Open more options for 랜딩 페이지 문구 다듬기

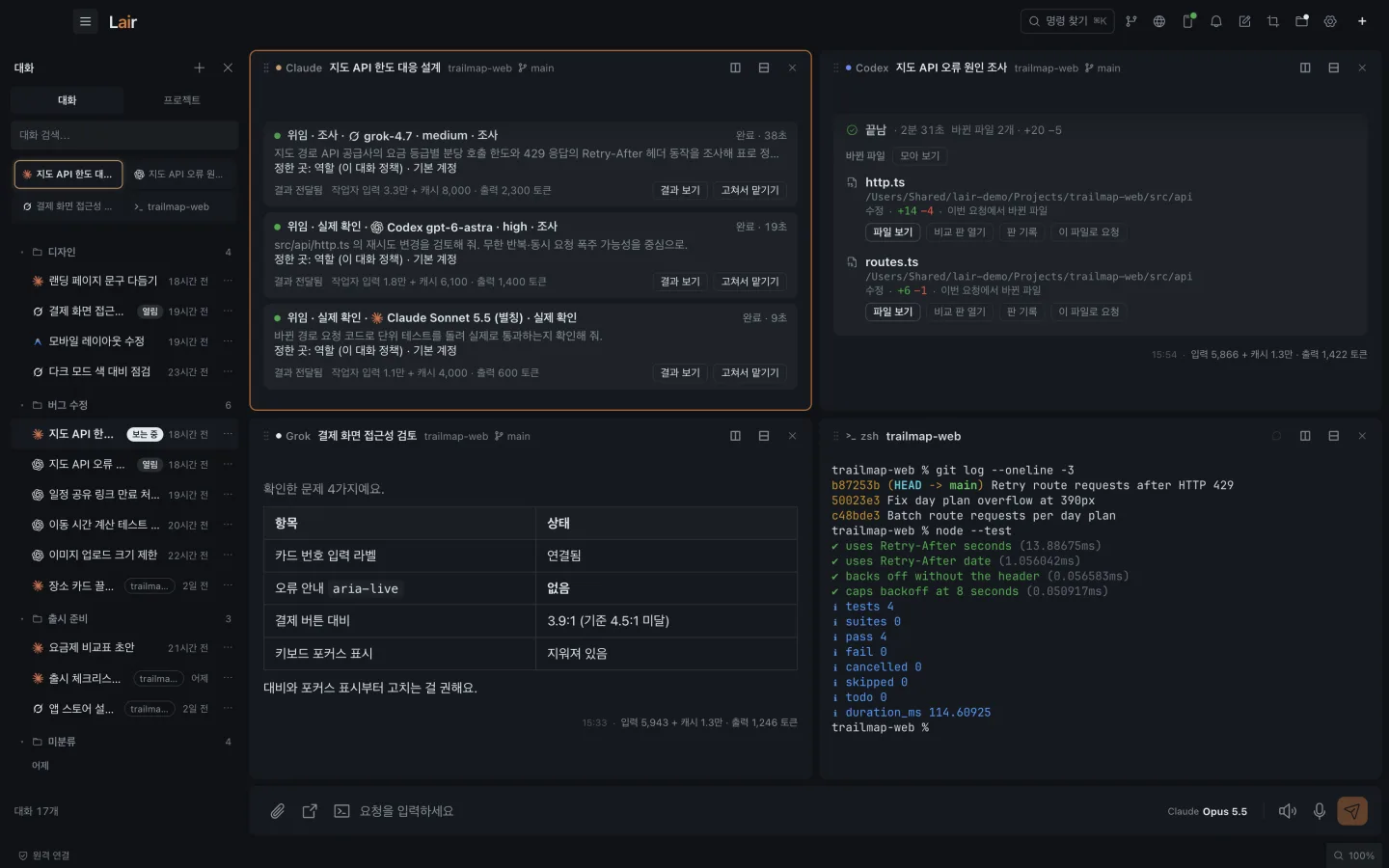228,281
